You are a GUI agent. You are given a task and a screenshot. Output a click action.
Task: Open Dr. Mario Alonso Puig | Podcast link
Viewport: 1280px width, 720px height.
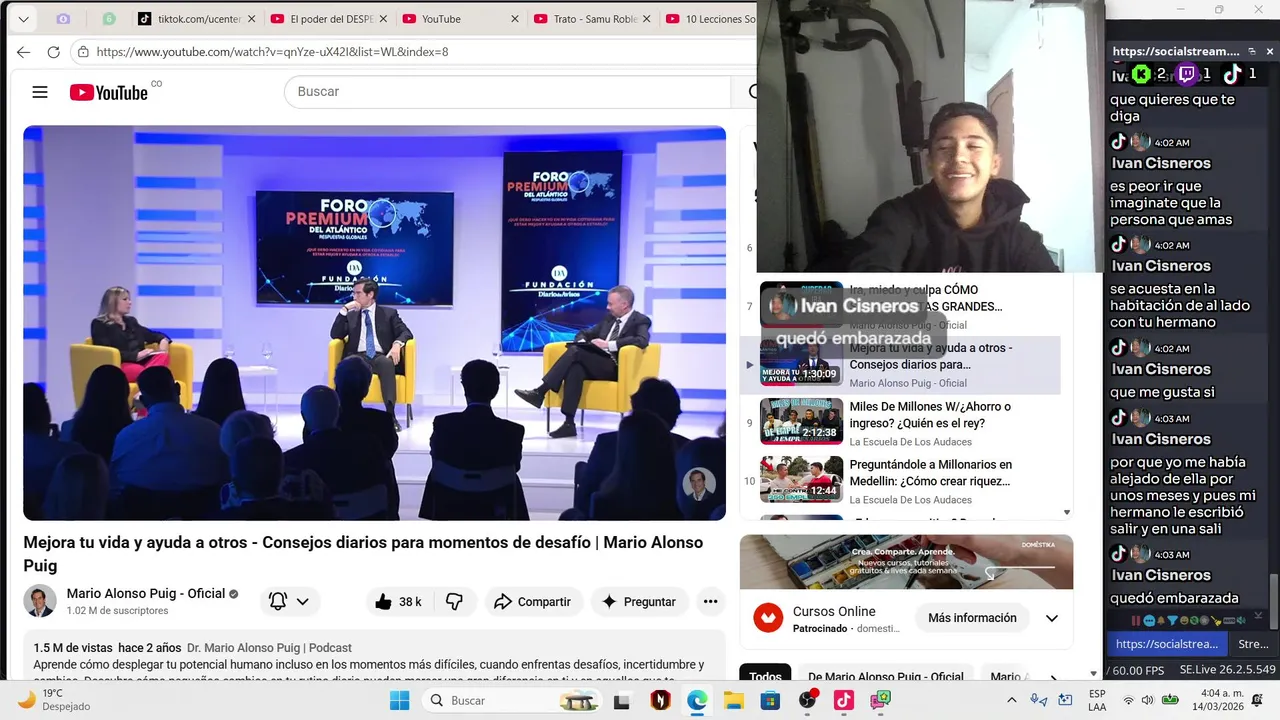click(x=269, y=648)
